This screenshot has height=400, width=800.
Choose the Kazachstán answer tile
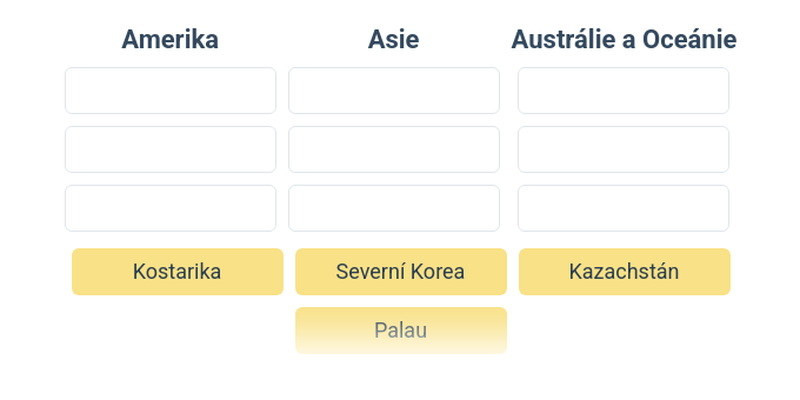624,271
